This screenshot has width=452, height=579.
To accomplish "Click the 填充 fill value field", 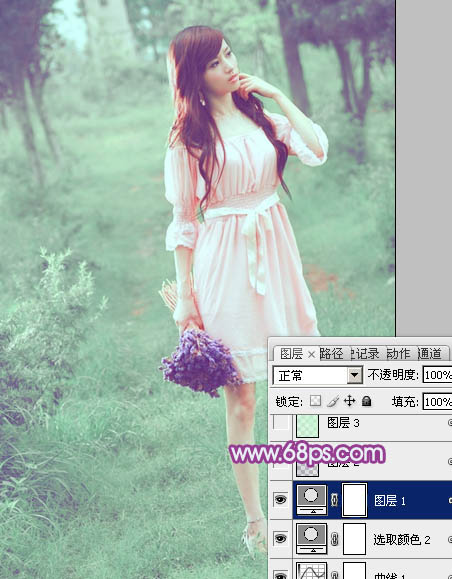I will point(437,401).
